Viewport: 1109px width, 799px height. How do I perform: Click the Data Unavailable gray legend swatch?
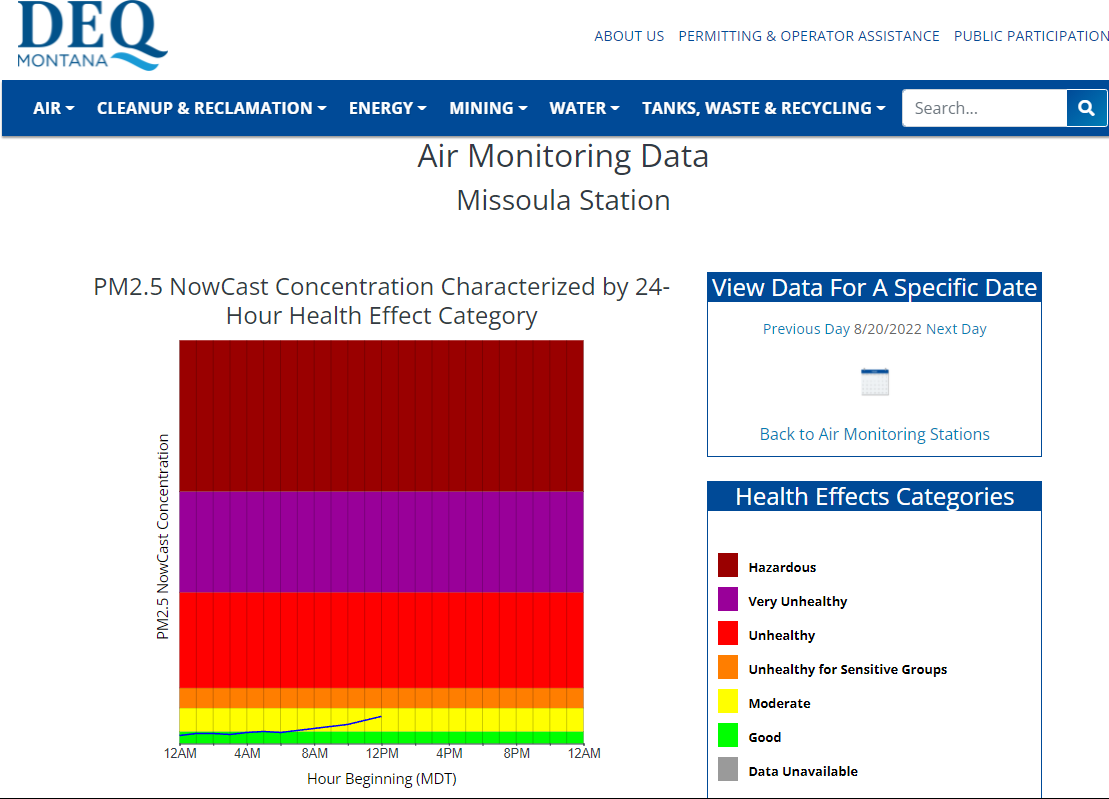726,770
